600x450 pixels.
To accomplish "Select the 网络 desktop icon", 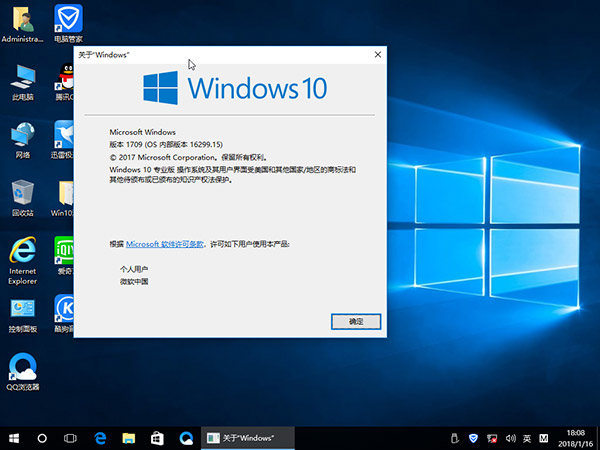I will 22,140.
